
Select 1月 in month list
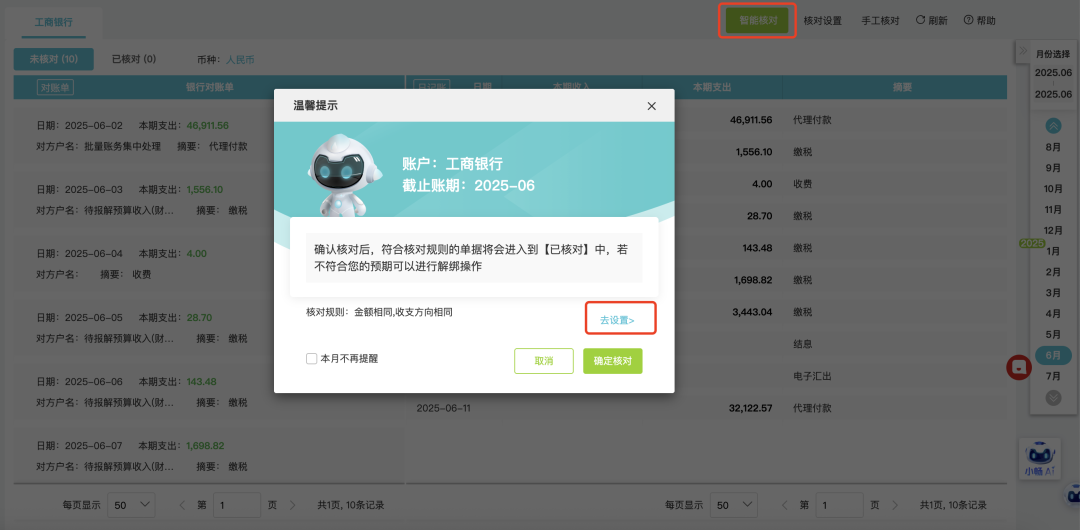pos(1053,252)
